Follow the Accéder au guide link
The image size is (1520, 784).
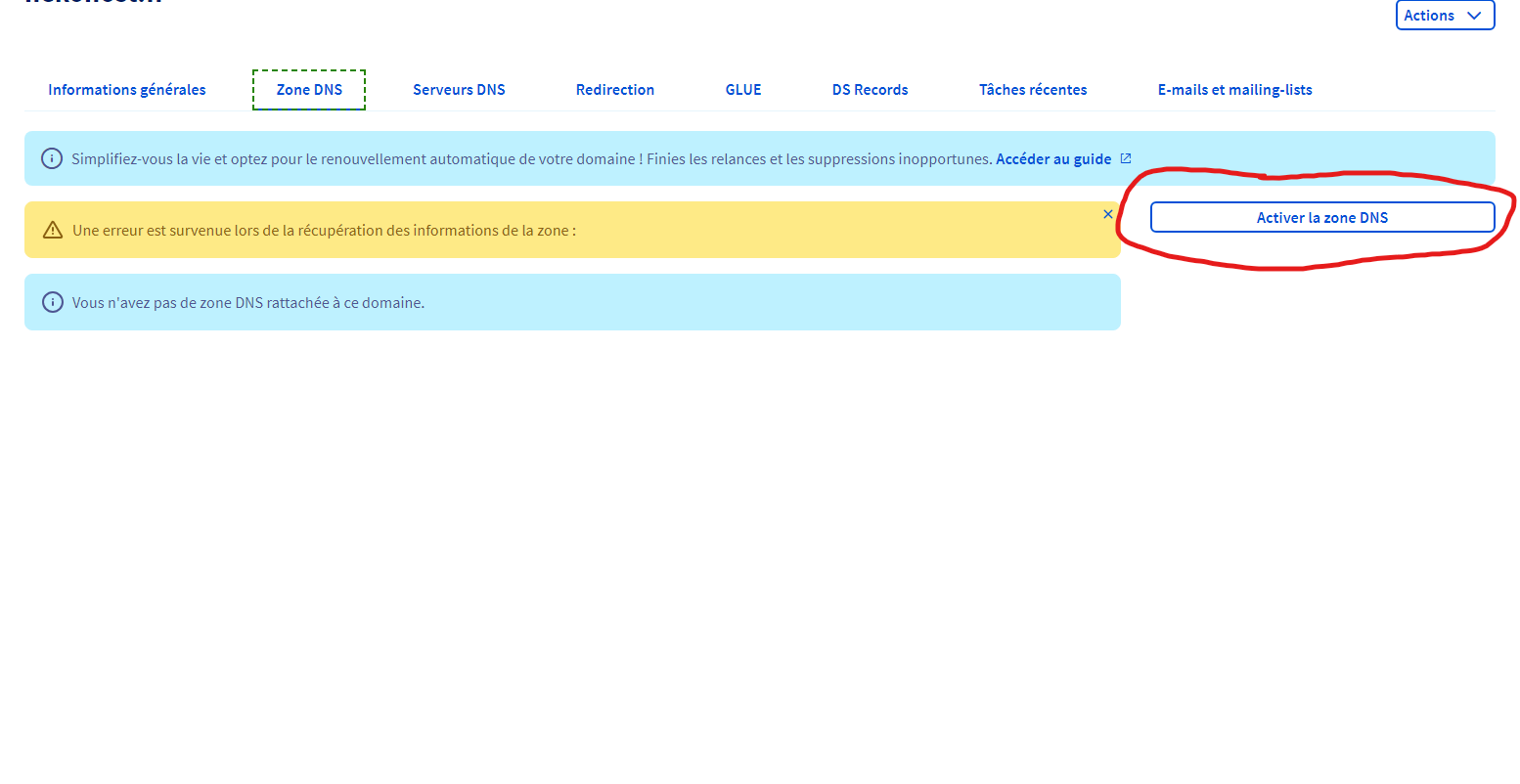(1053, 159)
